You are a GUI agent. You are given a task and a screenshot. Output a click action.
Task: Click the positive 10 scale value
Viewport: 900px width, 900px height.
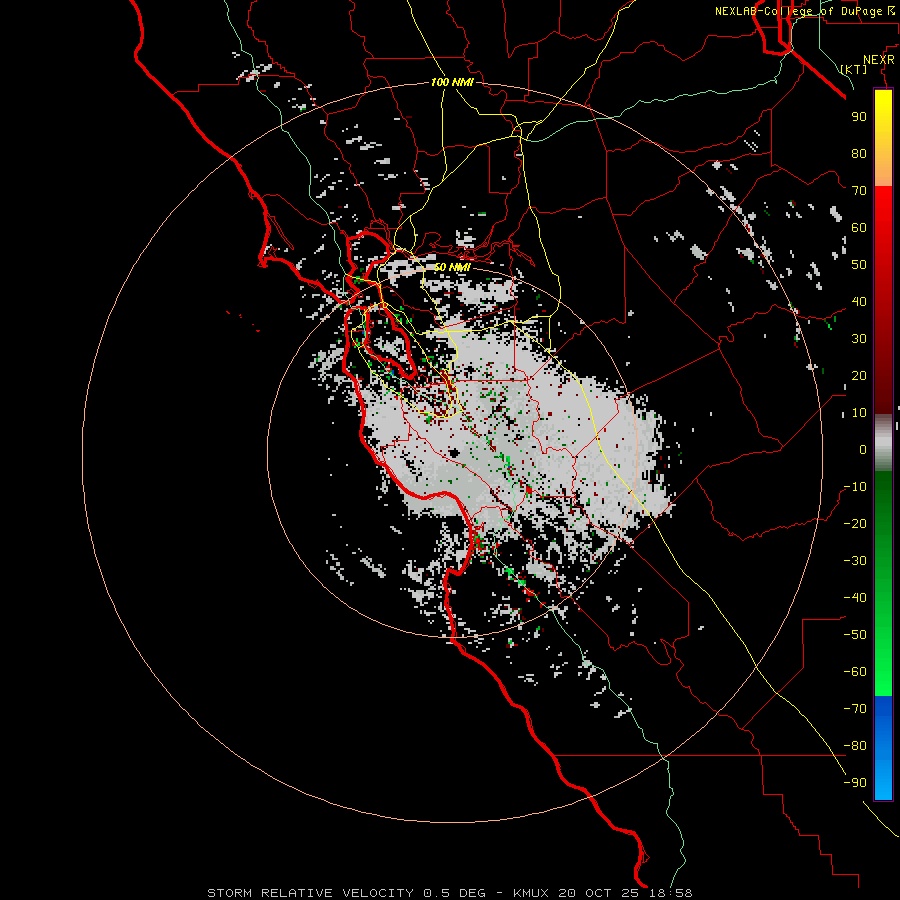(x=859, y=413)
